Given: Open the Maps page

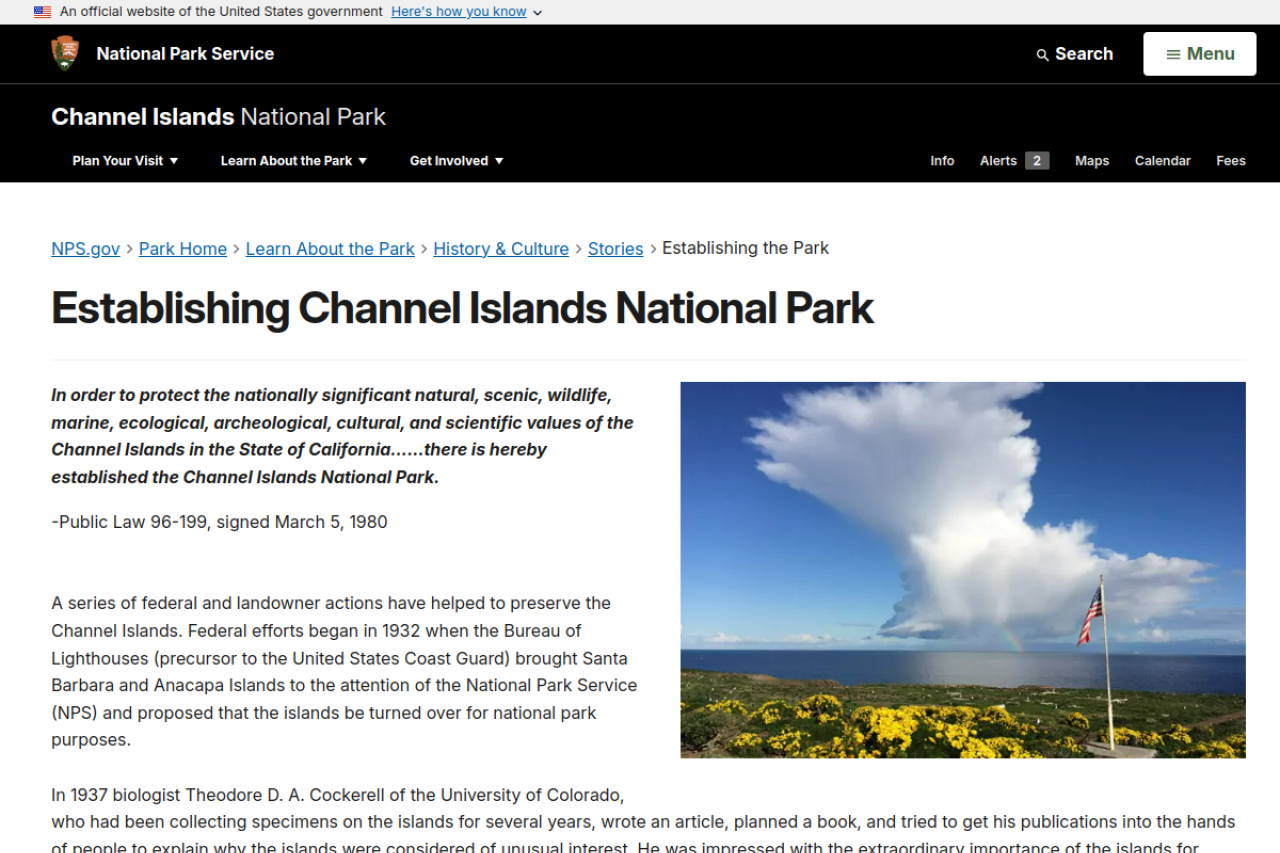Looking at the screenshot, I should 1092,161.
